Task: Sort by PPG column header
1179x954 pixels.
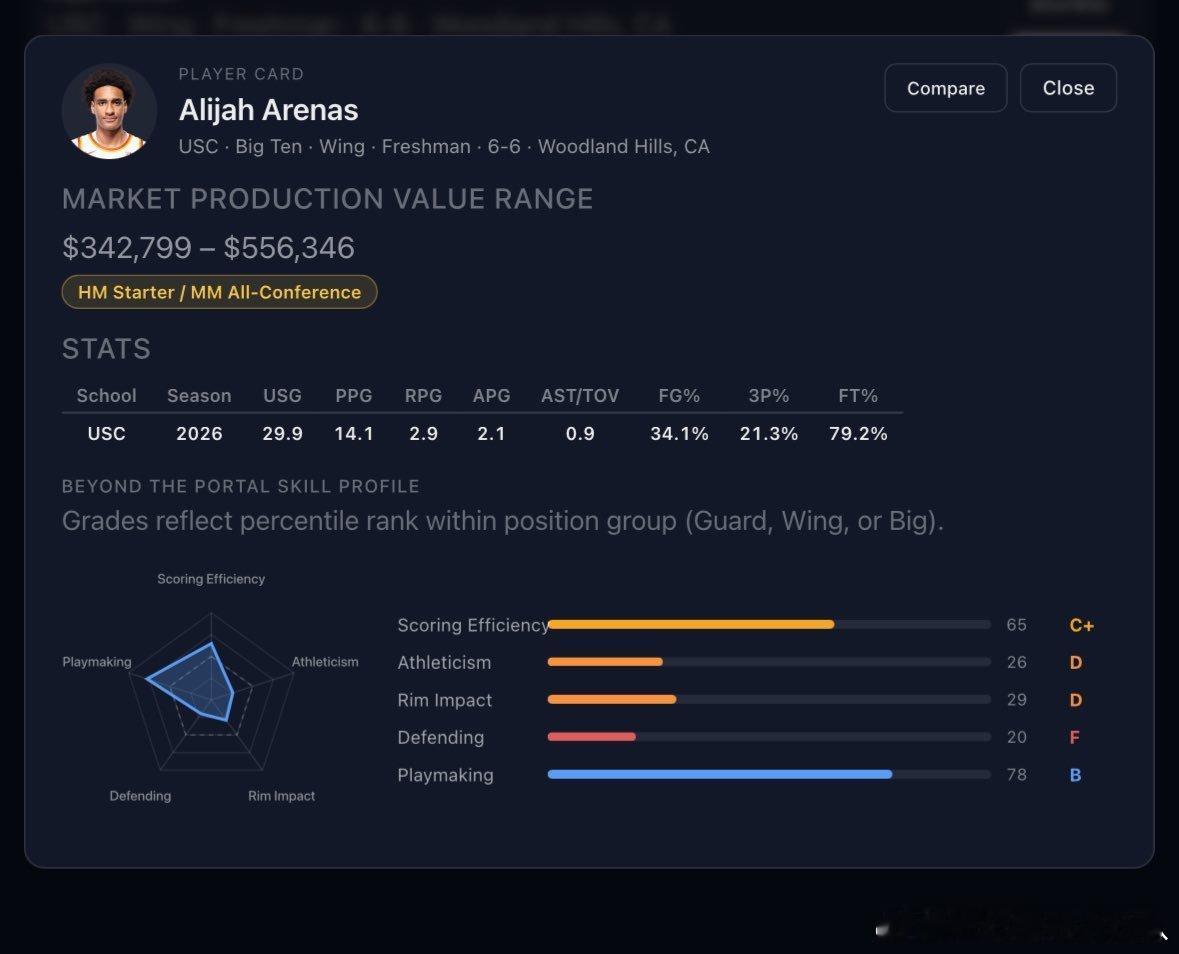Action: [353, 395]
